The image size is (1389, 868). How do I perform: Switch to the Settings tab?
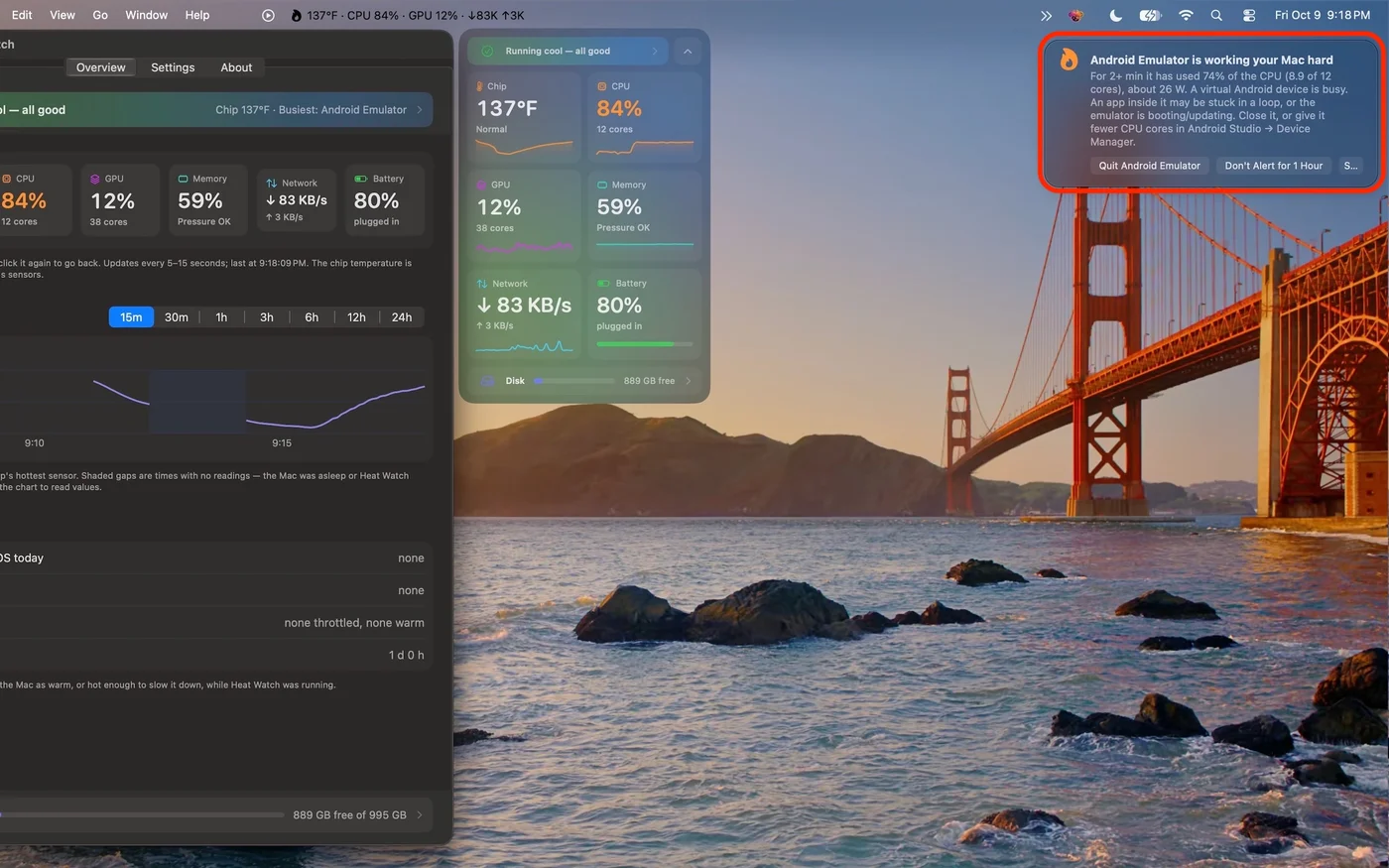pos(173,67)
